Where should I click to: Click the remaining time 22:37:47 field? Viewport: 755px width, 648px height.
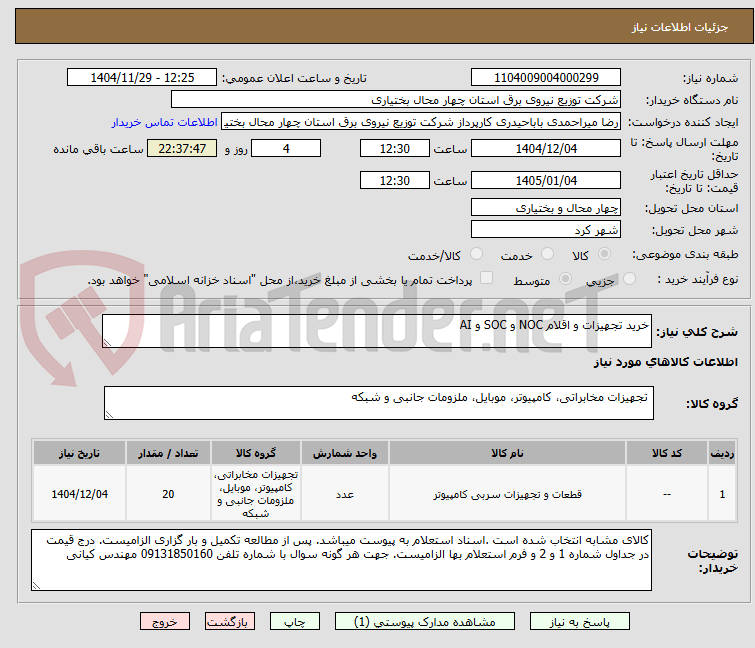click(x=182, y=148)
